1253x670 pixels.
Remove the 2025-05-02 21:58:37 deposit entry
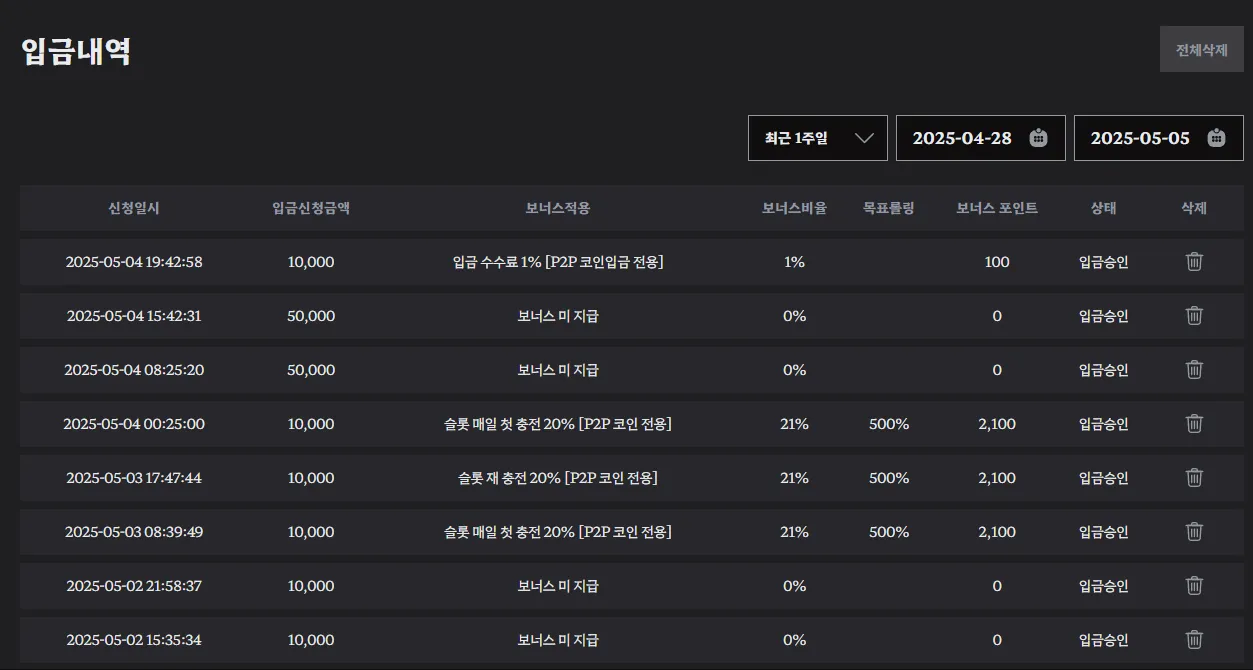point(1194,586)
